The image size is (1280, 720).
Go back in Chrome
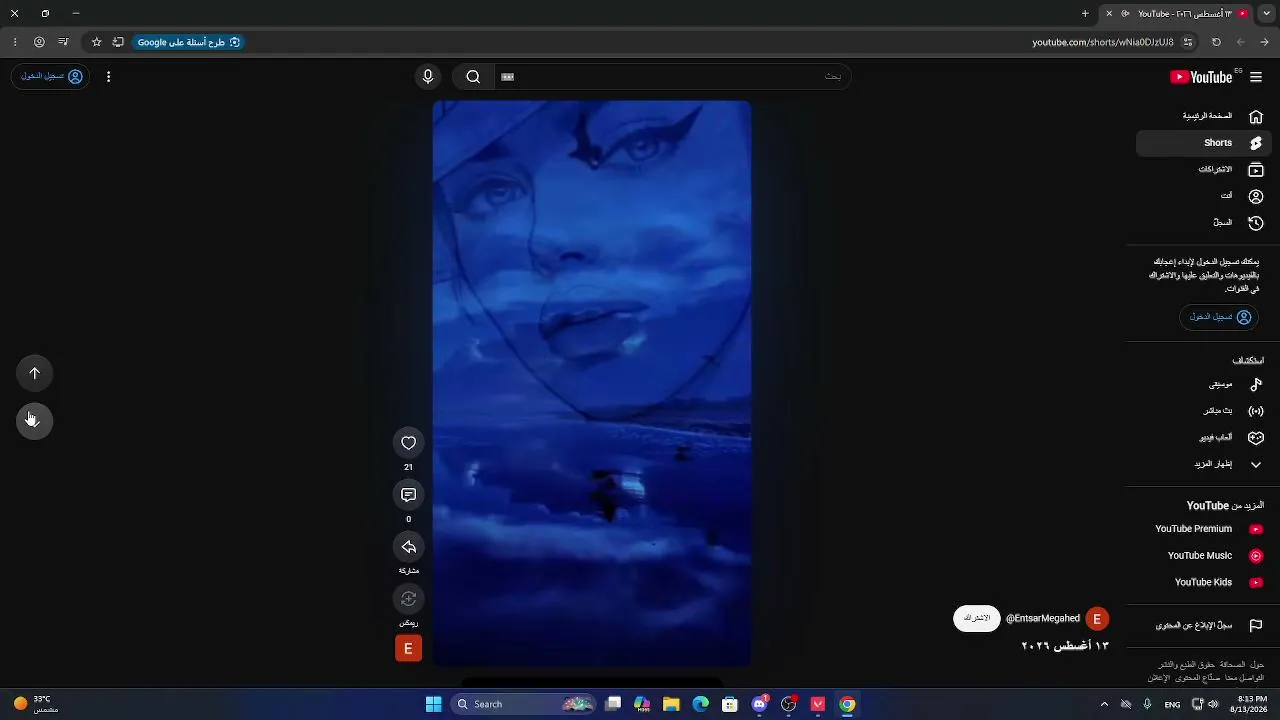(x=1265, y=42)
